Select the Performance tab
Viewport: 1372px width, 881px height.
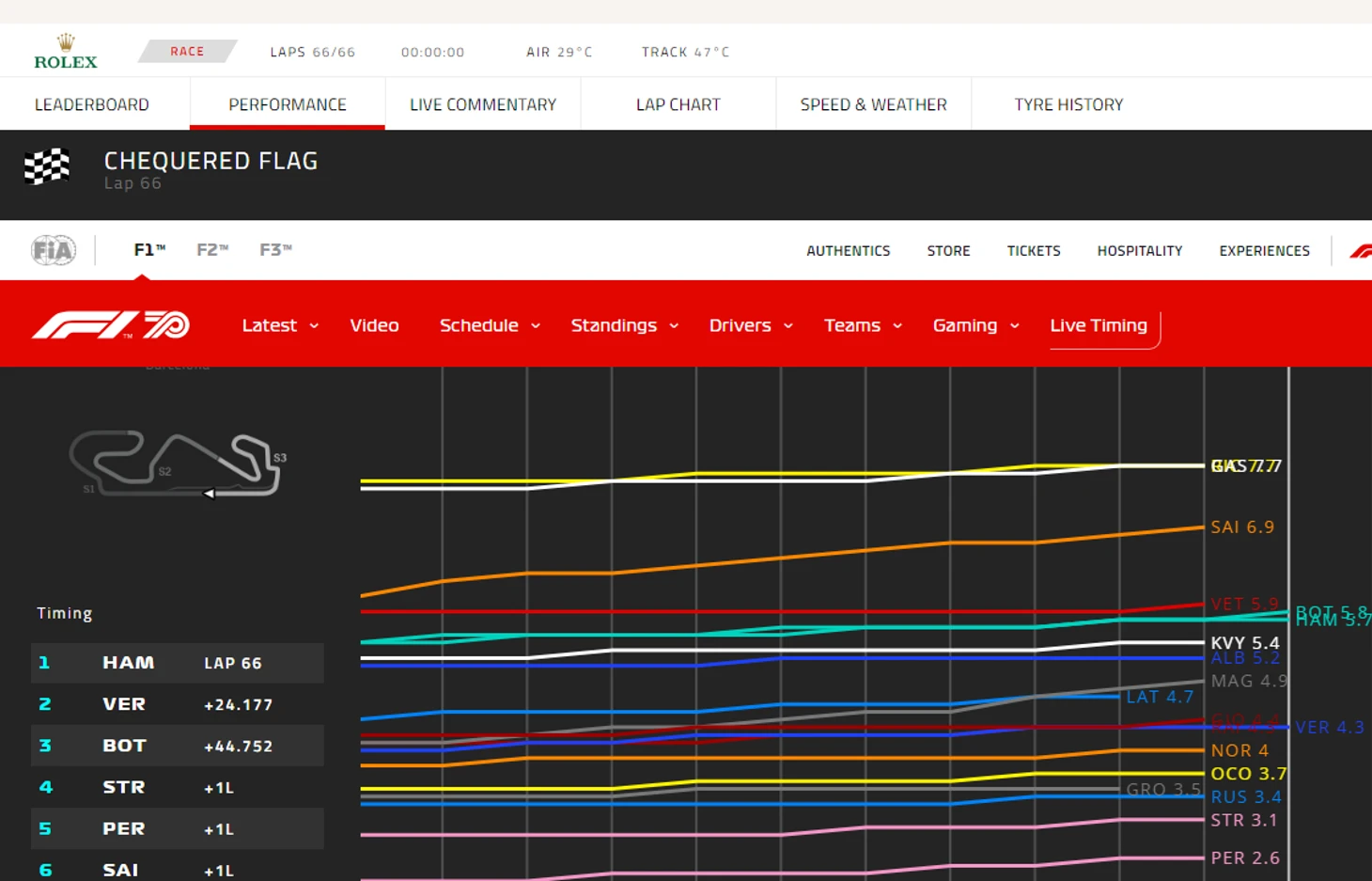pyautogui.click(x=288, y=104)
